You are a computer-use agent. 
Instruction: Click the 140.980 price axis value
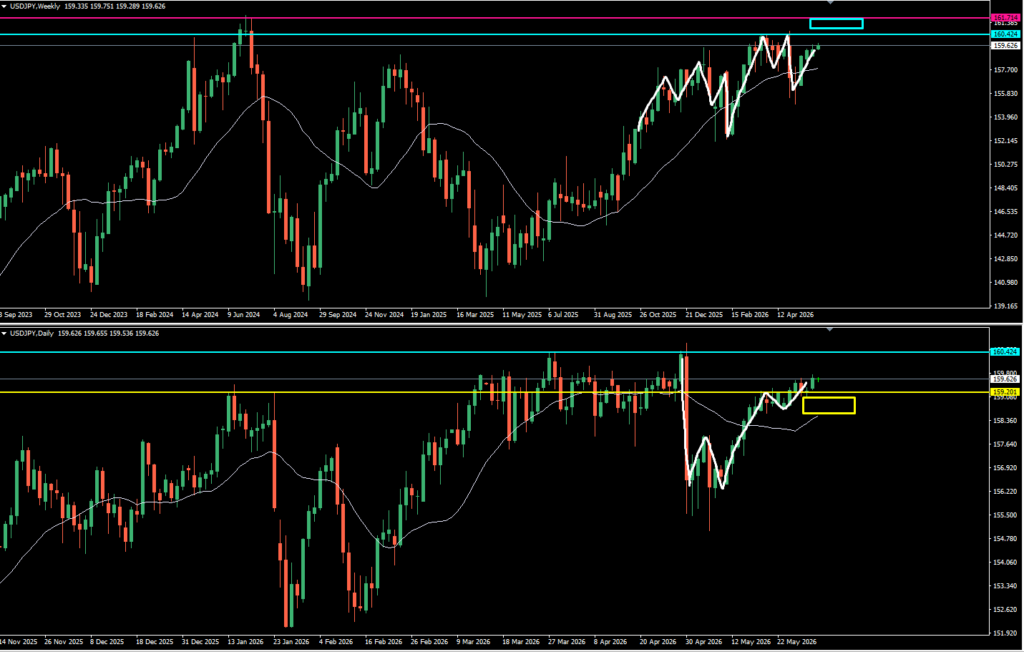coord(1006,282)
